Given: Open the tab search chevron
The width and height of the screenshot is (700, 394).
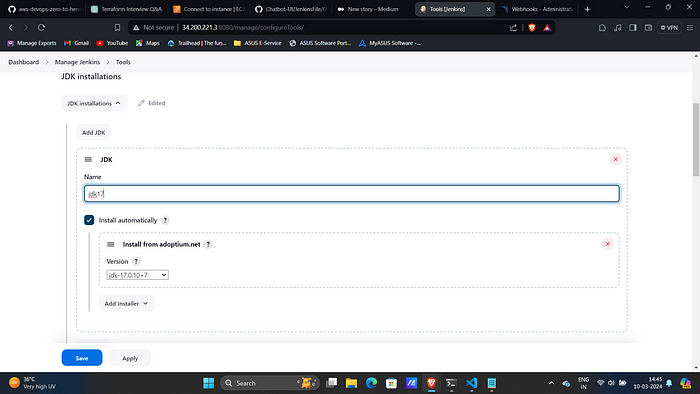Looking at the screenshot, I should (x=627, y=7).
